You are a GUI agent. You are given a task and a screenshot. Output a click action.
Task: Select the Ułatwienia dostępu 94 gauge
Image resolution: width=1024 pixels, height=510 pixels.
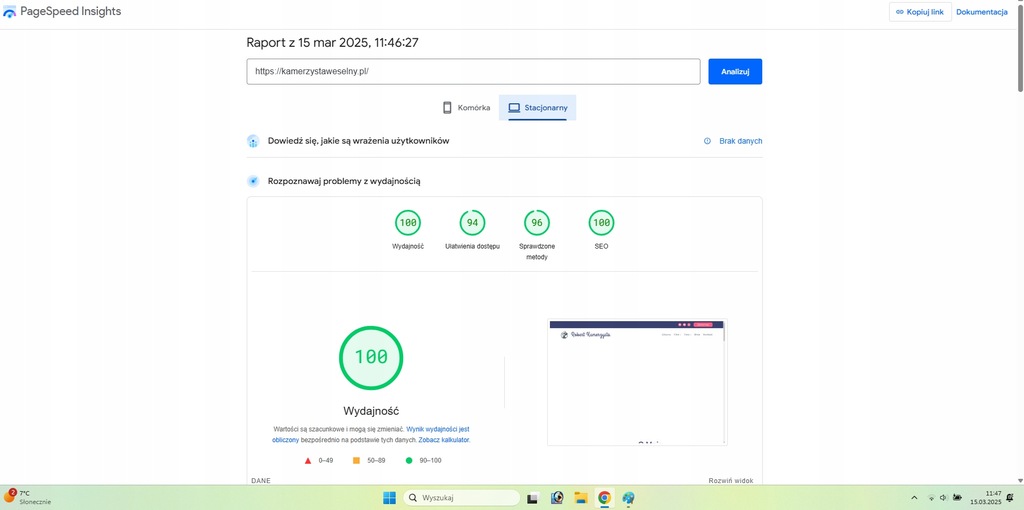tap(472, 223)
